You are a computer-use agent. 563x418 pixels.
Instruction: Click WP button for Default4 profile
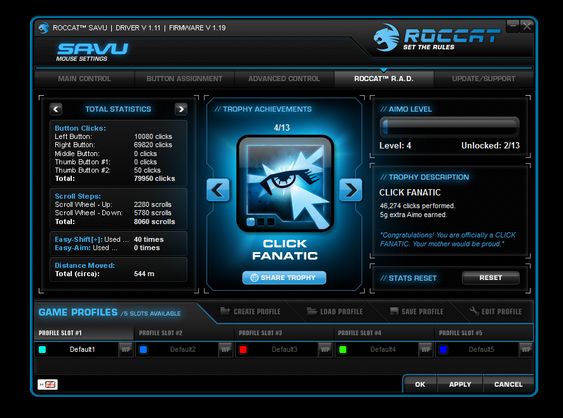pyautogui.click(x=425, y=349)
